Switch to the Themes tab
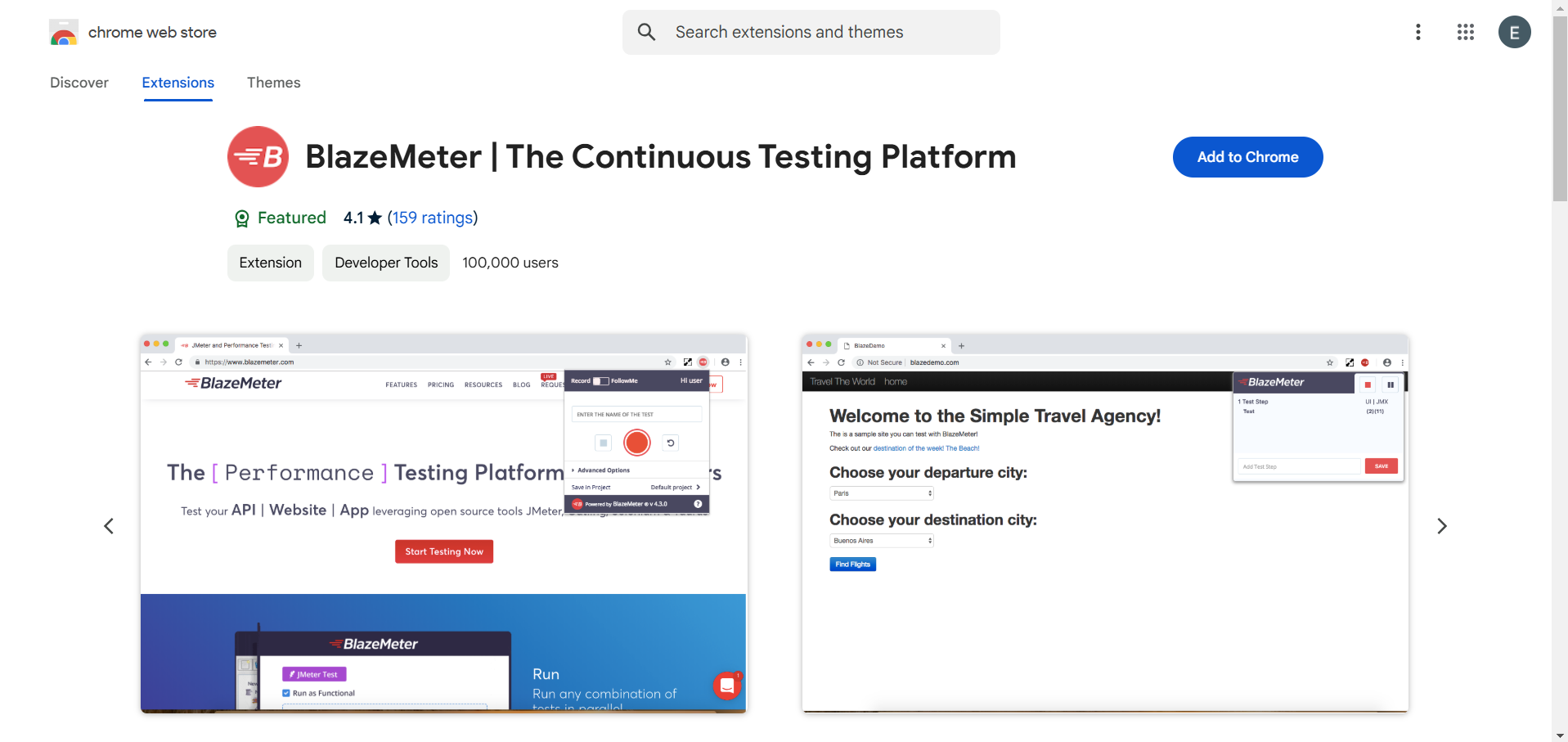The width and height of the screenshot is (1568, 742). click(274, 83)
